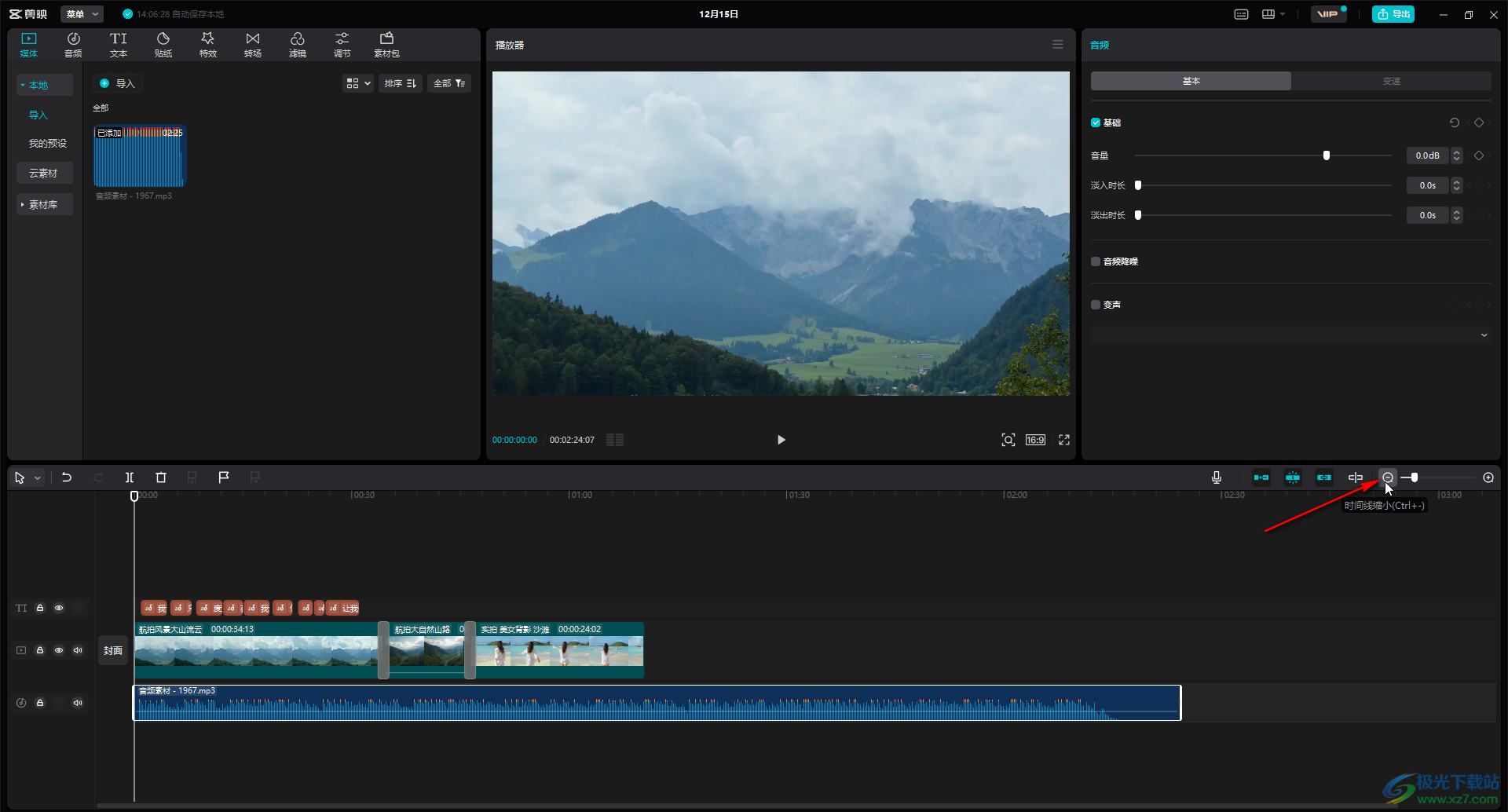This screenshot has width=1508, height=812.
Task: Start voiceover recording microphone
Action: click(x=1217, y=477)
